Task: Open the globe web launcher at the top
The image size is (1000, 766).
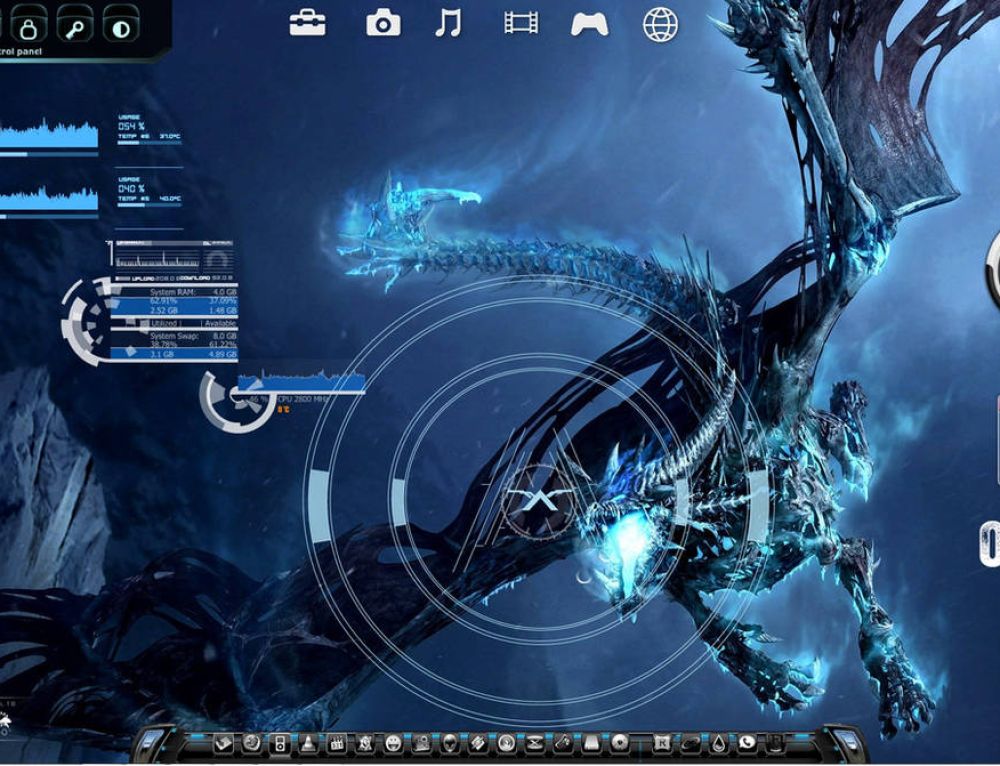Action: [x=661, y=25]
